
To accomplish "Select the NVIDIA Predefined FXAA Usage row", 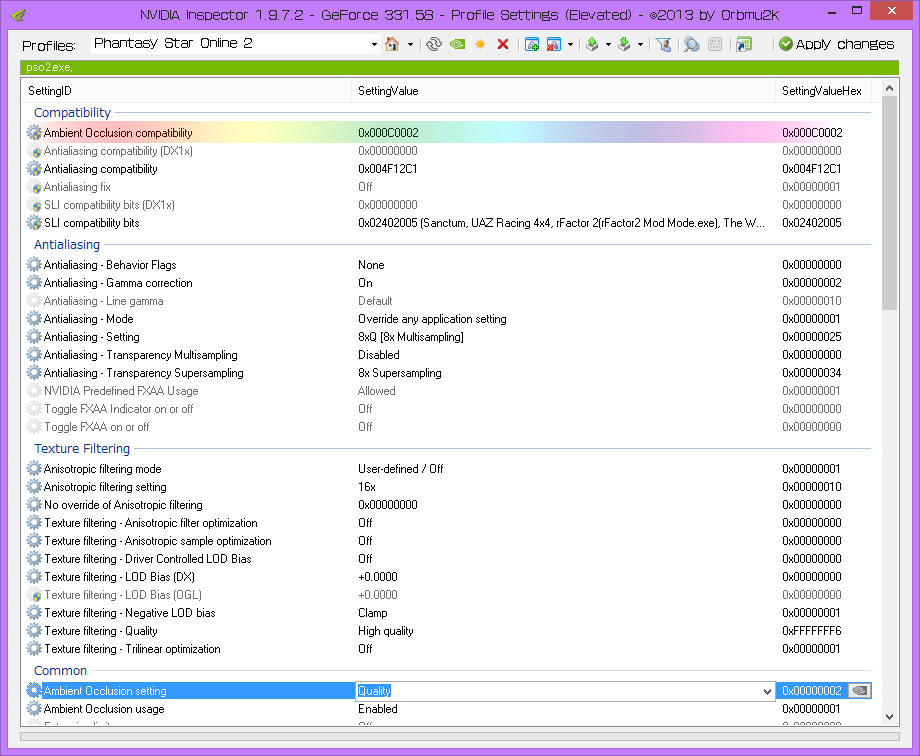I will (x=448, y=391).
